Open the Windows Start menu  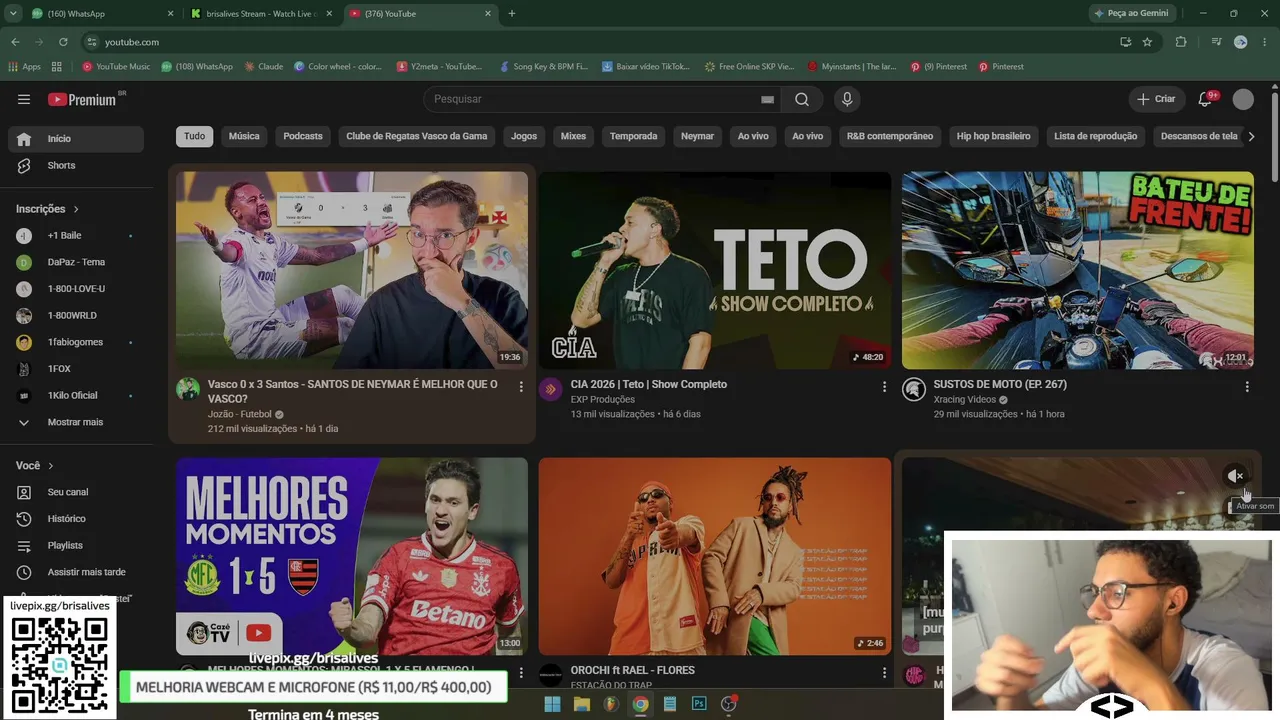pos(552,704)
